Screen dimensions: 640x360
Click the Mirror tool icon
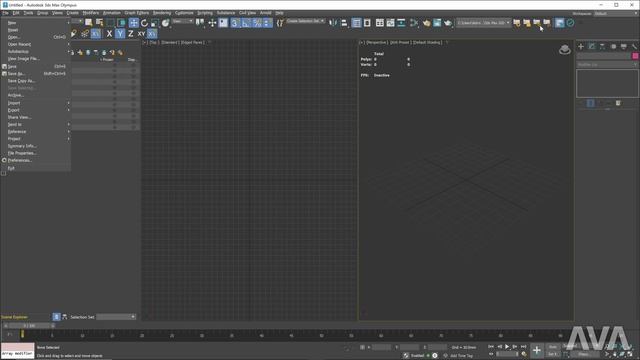[333, 23]
